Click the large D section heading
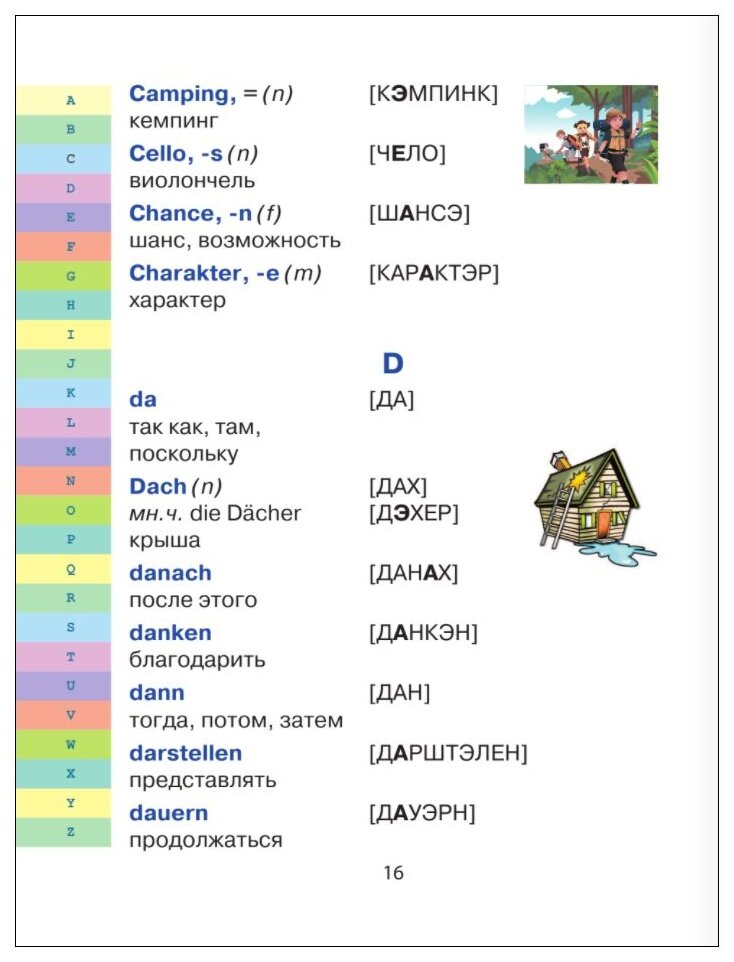This screenshot has width=734, height=962. (x=393, y=364)
